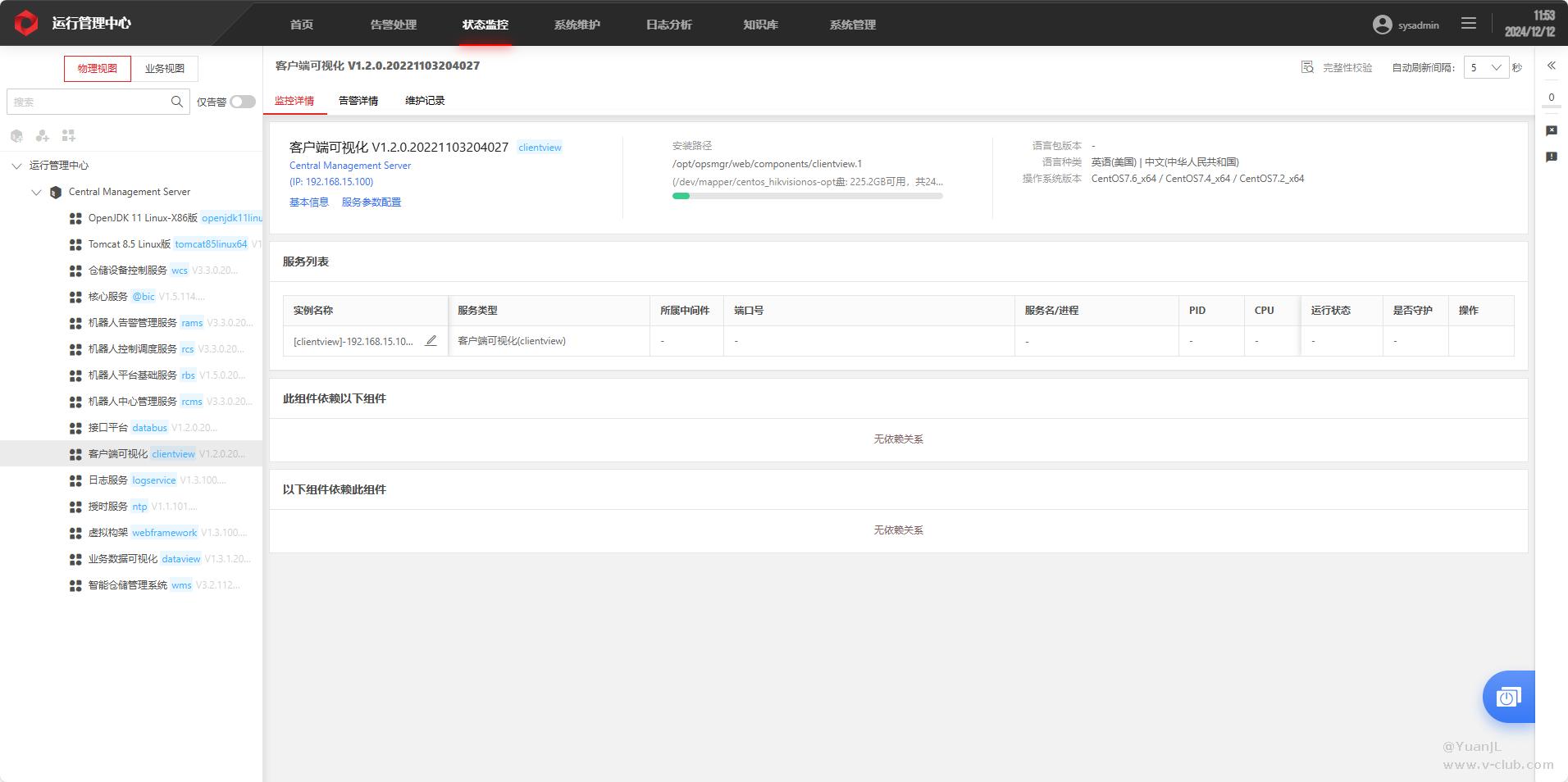Click the message icon with X mark
Viewport: 1568px width, 782px height.
(x=1551, y=130)
